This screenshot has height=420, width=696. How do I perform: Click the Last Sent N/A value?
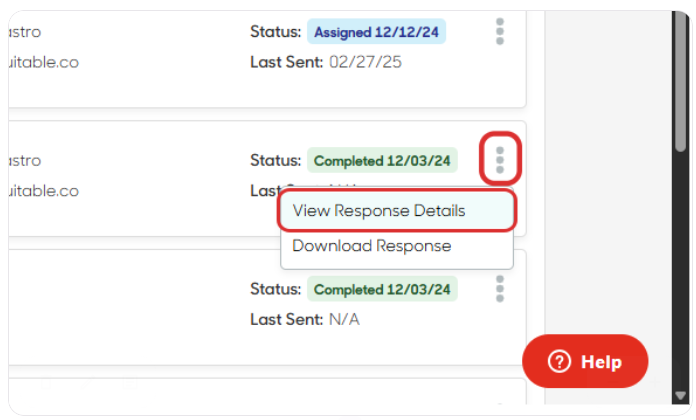(x=344, y=319)
